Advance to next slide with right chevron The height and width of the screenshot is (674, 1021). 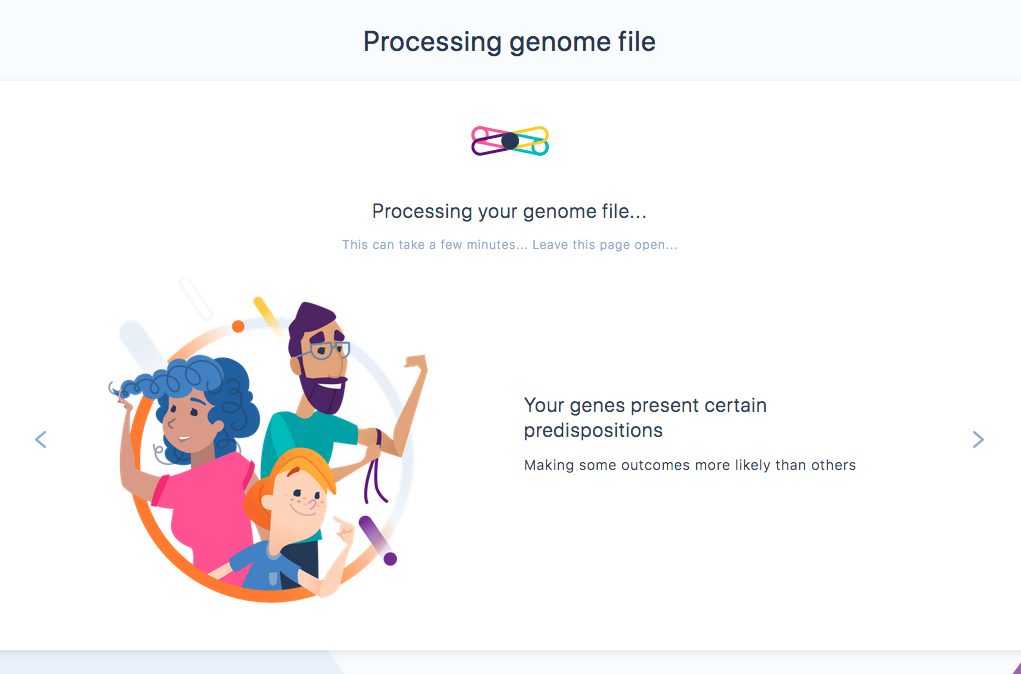[978, 439]
